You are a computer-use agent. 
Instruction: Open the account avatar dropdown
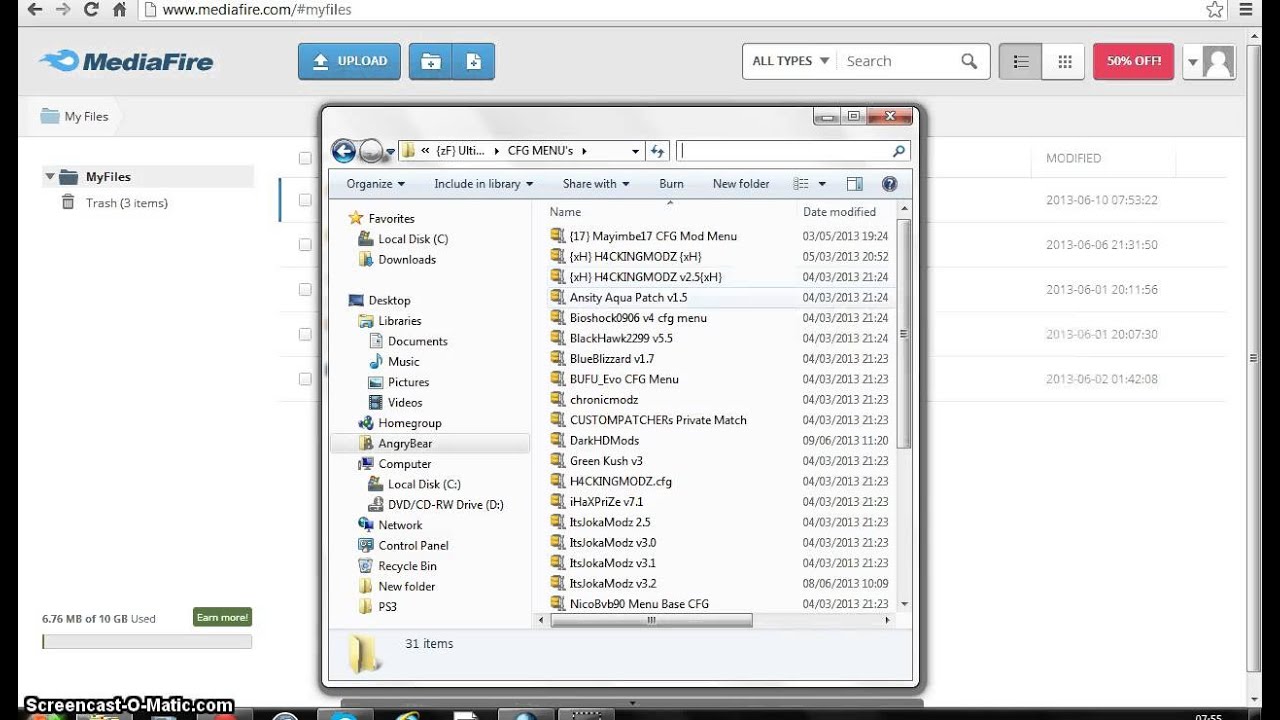click(x=1209, y=61)
